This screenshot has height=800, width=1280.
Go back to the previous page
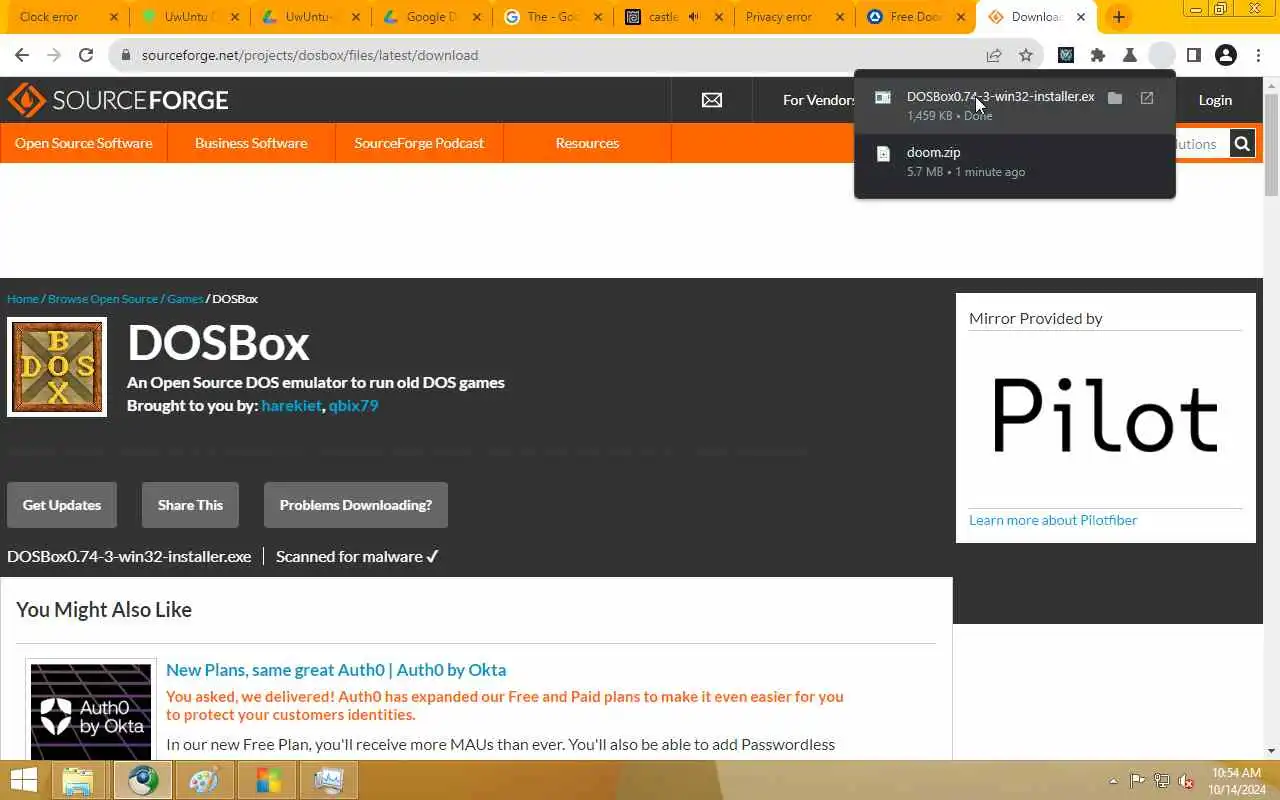(22, 55)
